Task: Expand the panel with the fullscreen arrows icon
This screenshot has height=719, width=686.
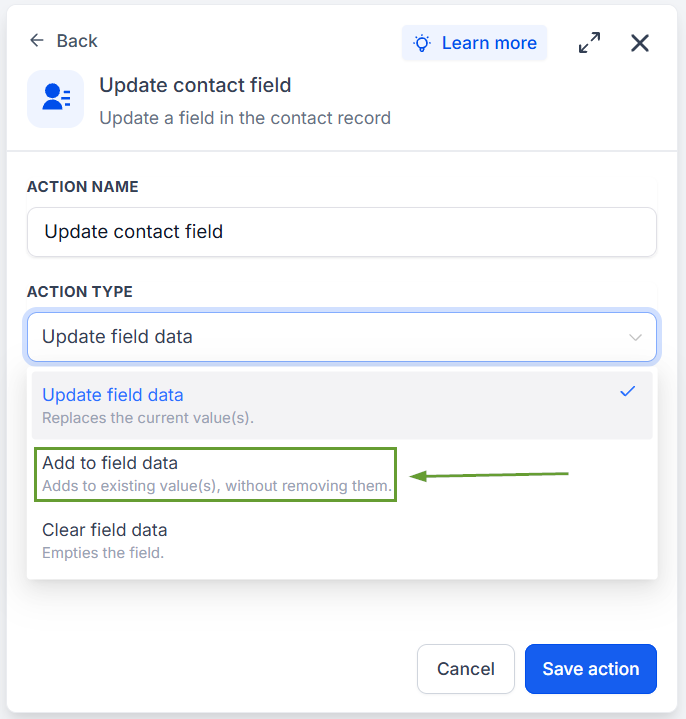Action: [589, 43]
